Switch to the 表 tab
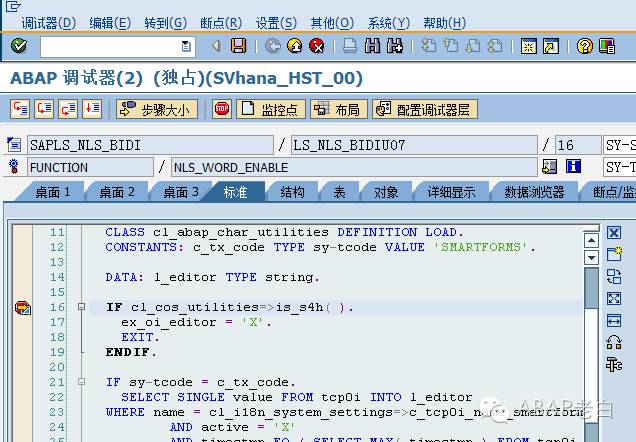The width and height of the screenshot is (636, 442). tap(339, 192)
